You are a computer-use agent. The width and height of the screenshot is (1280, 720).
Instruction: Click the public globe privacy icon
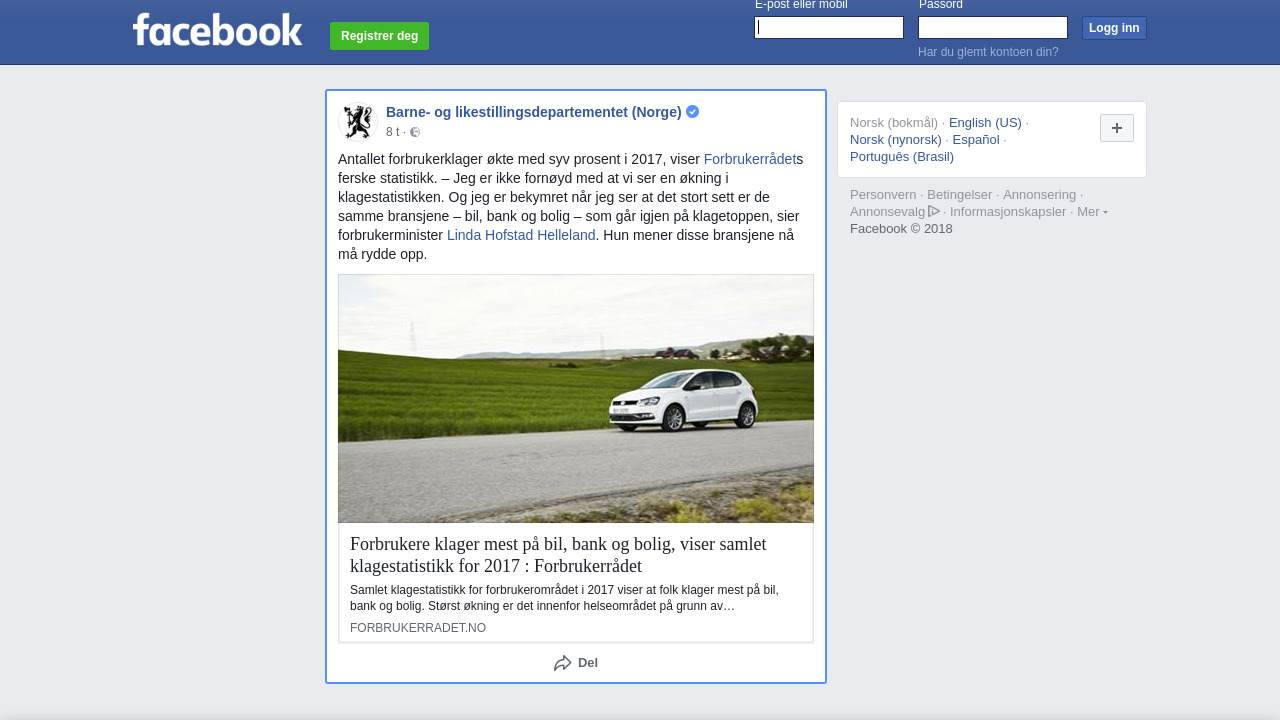pos(415,132)
